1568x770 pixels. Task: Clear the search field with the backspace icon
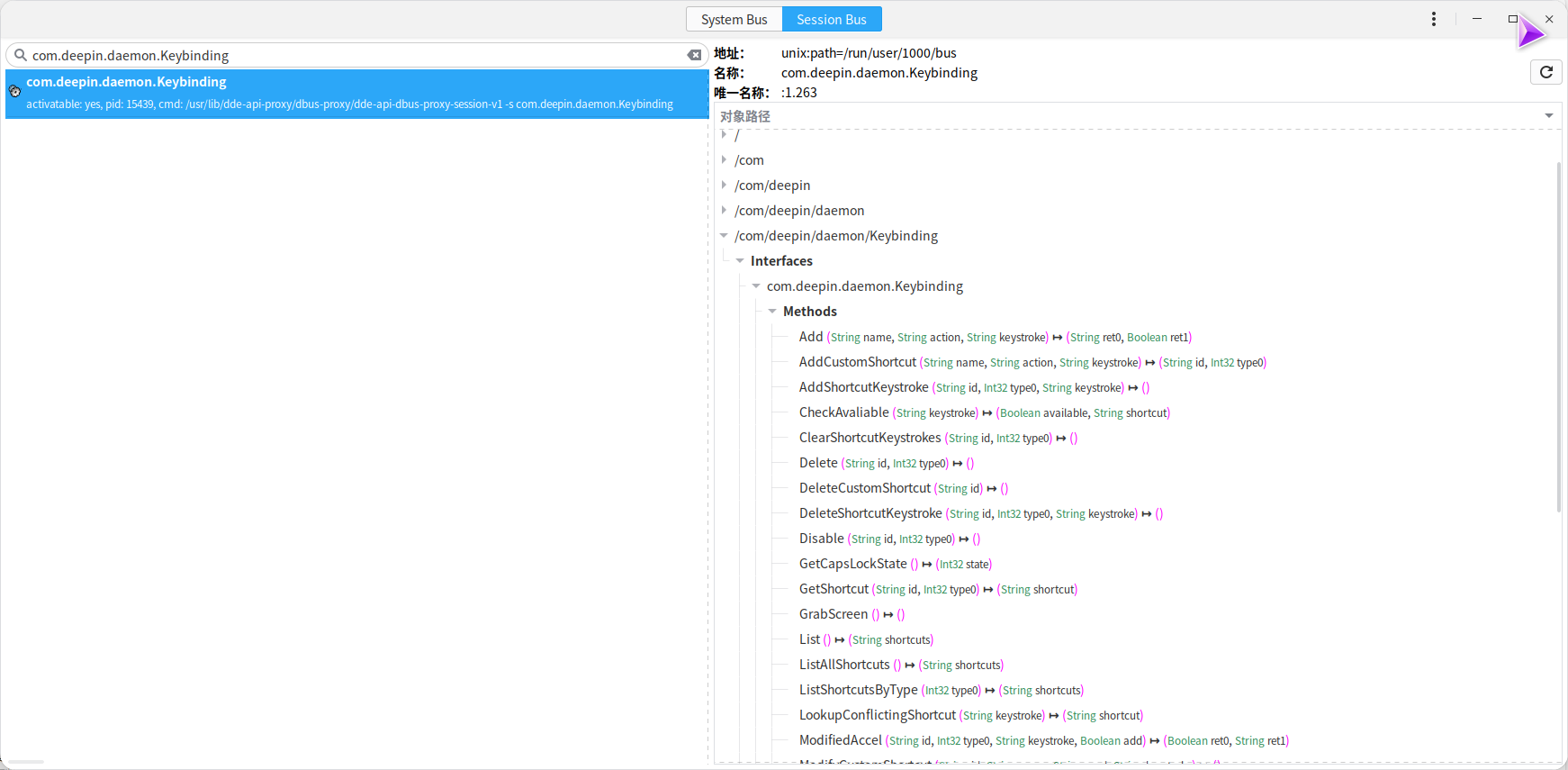[694, 55]
